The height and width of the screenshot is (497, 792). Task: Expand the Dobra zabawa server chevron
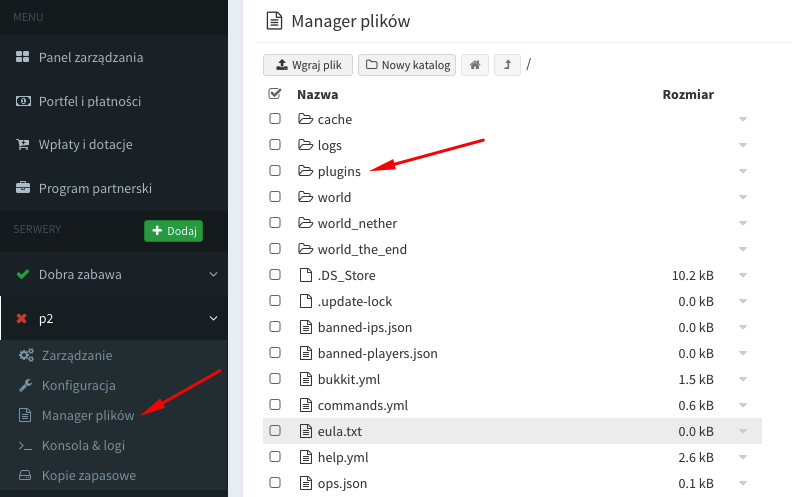[213, 274]
